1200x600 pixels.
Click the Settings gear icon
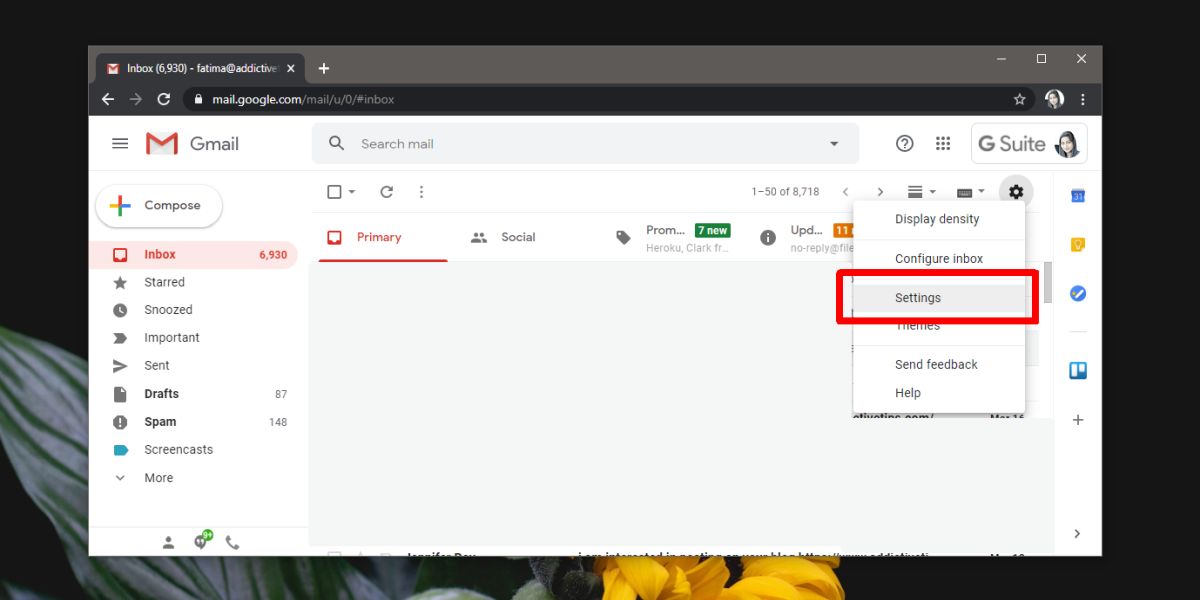pos(1016,192)
